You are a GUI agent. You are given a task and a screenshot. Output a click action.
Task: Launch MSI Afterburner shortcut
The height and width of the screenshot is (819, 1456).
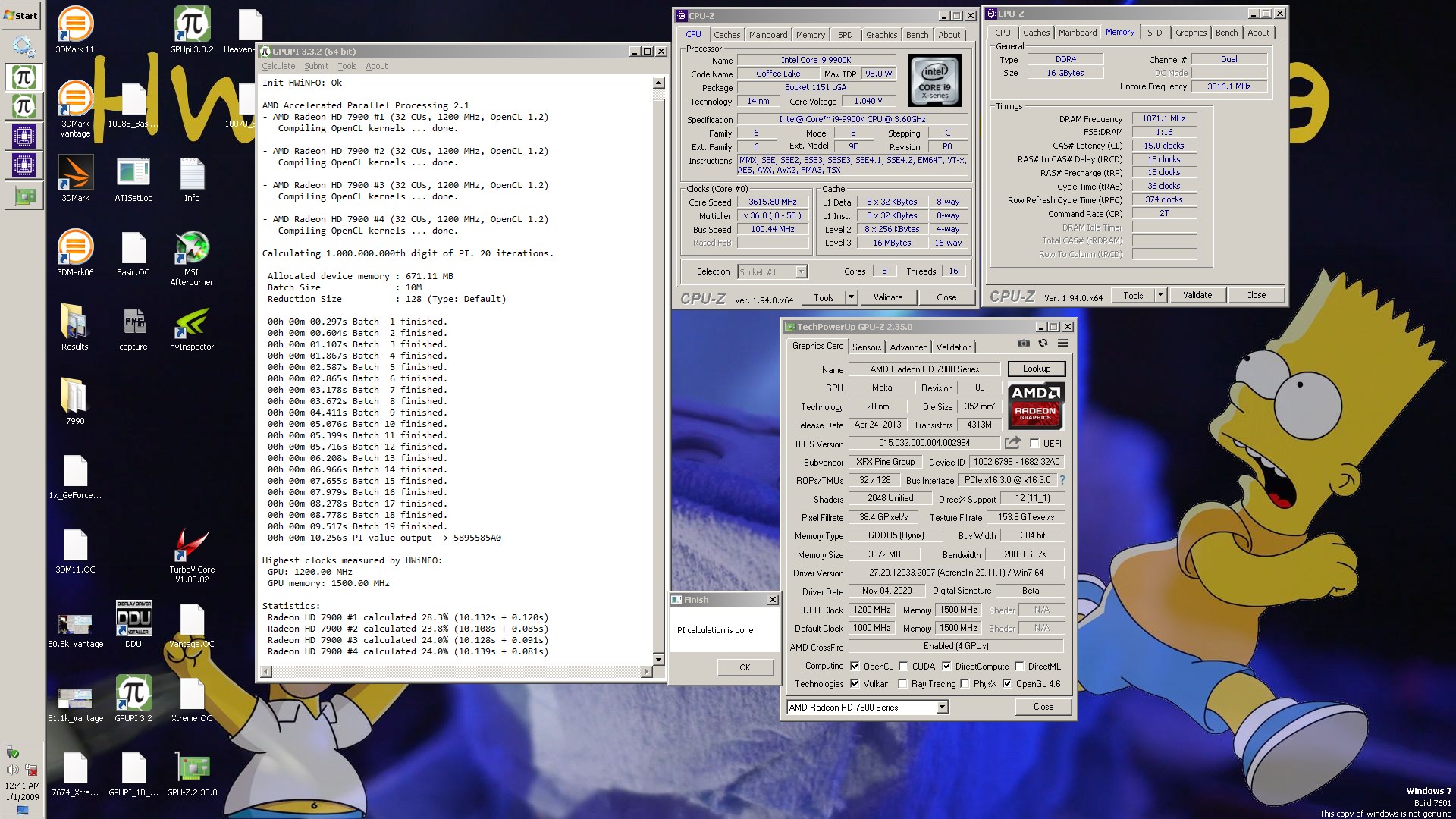coord(192,258)
